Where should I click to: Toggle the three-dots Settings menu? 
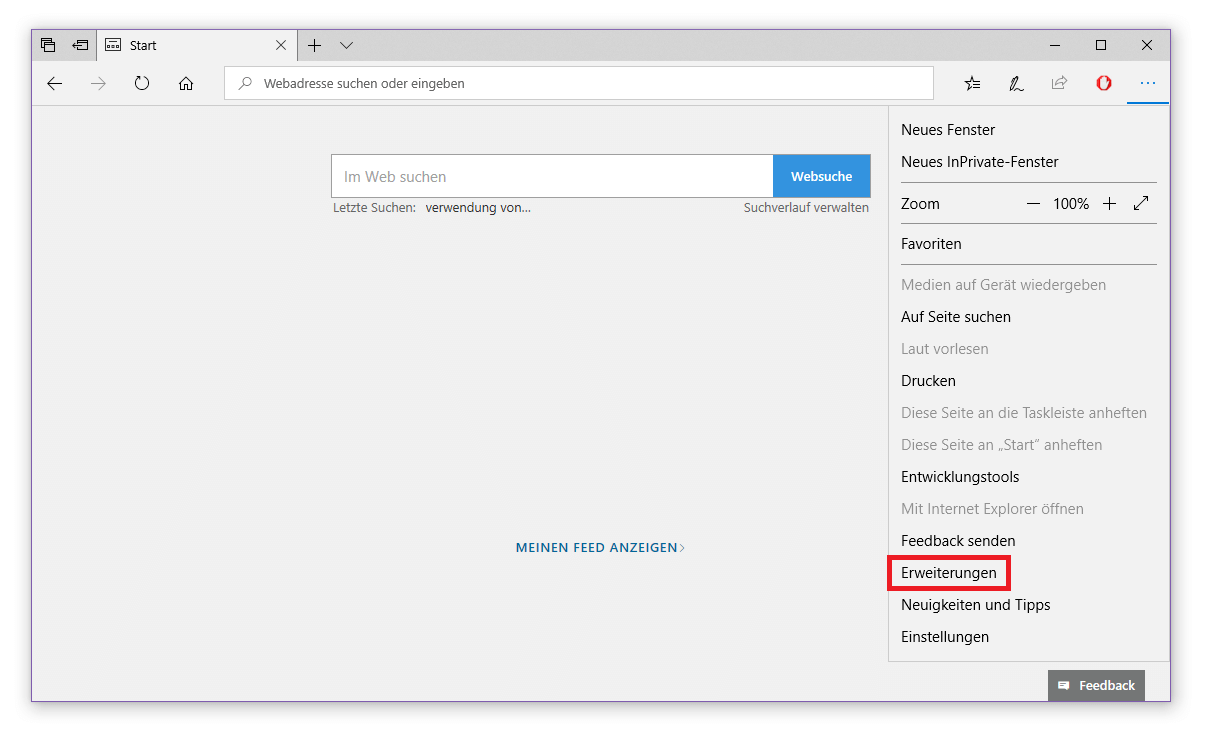[x=1148, y=84]
